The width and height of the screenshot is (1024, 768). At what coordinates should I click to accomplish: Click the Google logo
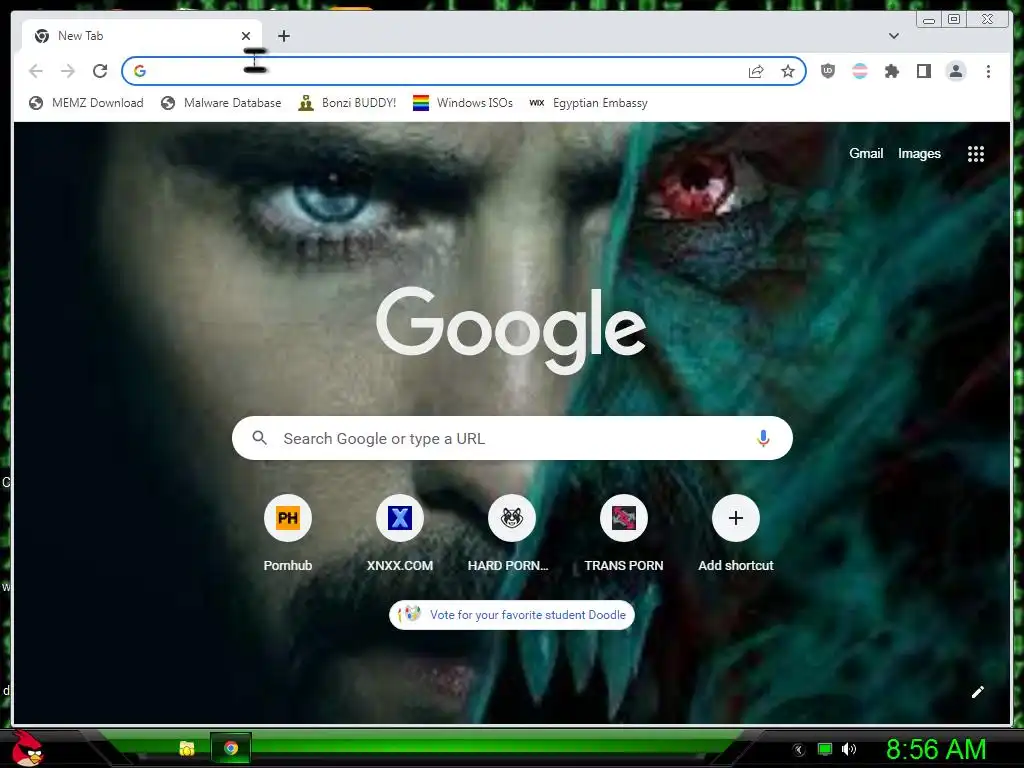(511, 330)
